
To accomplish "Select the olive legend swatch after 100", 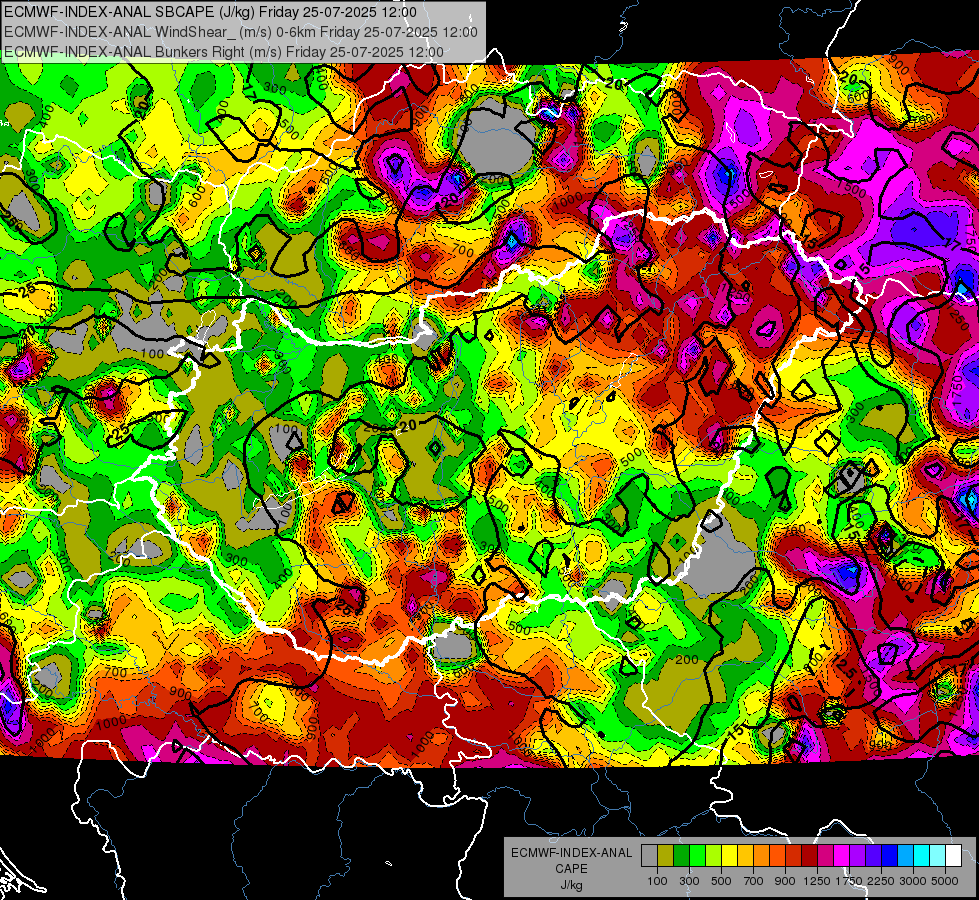I will click(666, 856).
